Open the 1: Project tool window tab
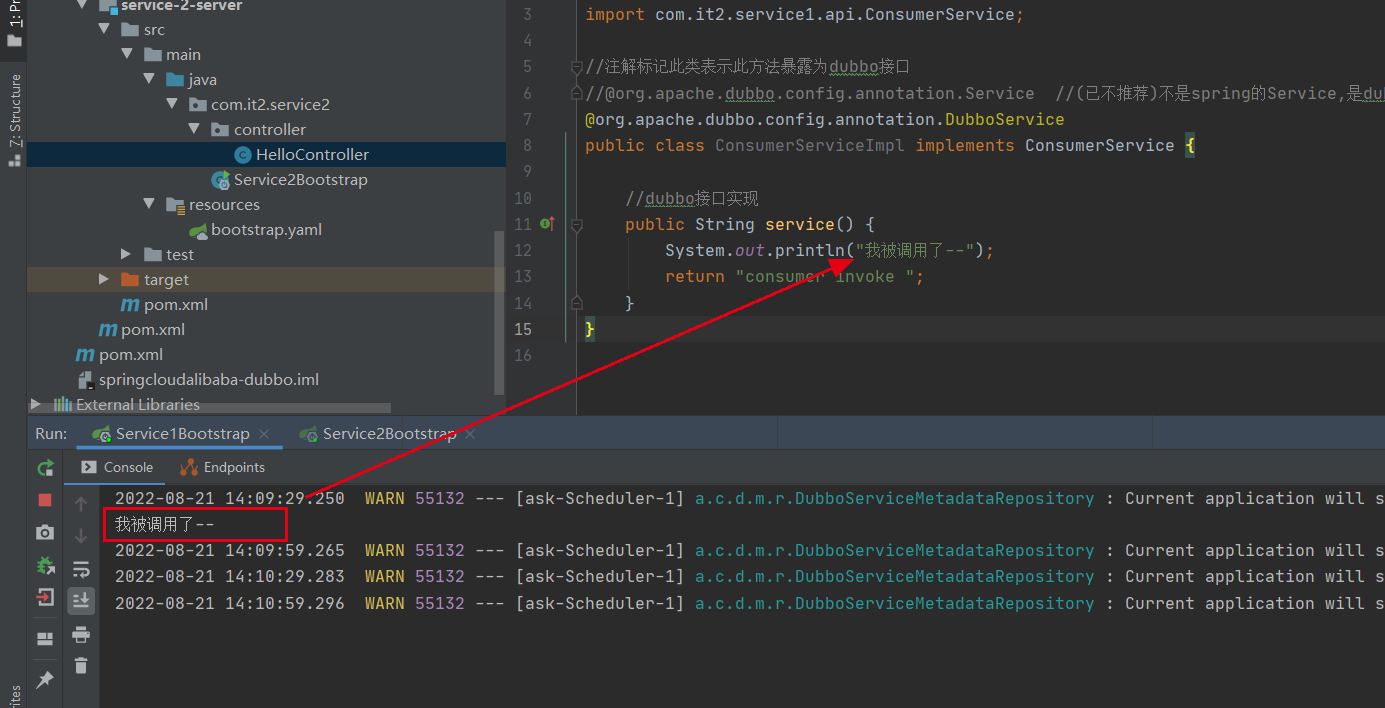Image resolution: width=1385 pixels, height=708 pixels. pyautogui.click(x=14, y=24)
